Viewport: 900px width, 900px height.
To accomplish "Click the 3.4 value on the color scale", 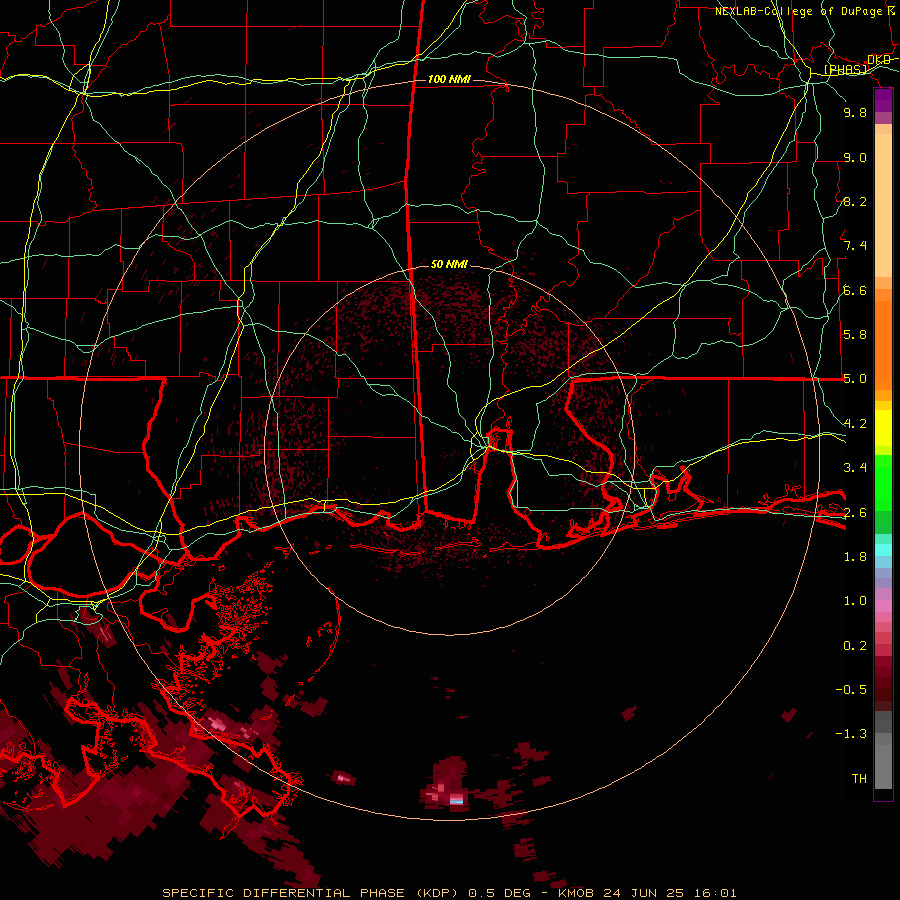I will click(x=855, y=468).
